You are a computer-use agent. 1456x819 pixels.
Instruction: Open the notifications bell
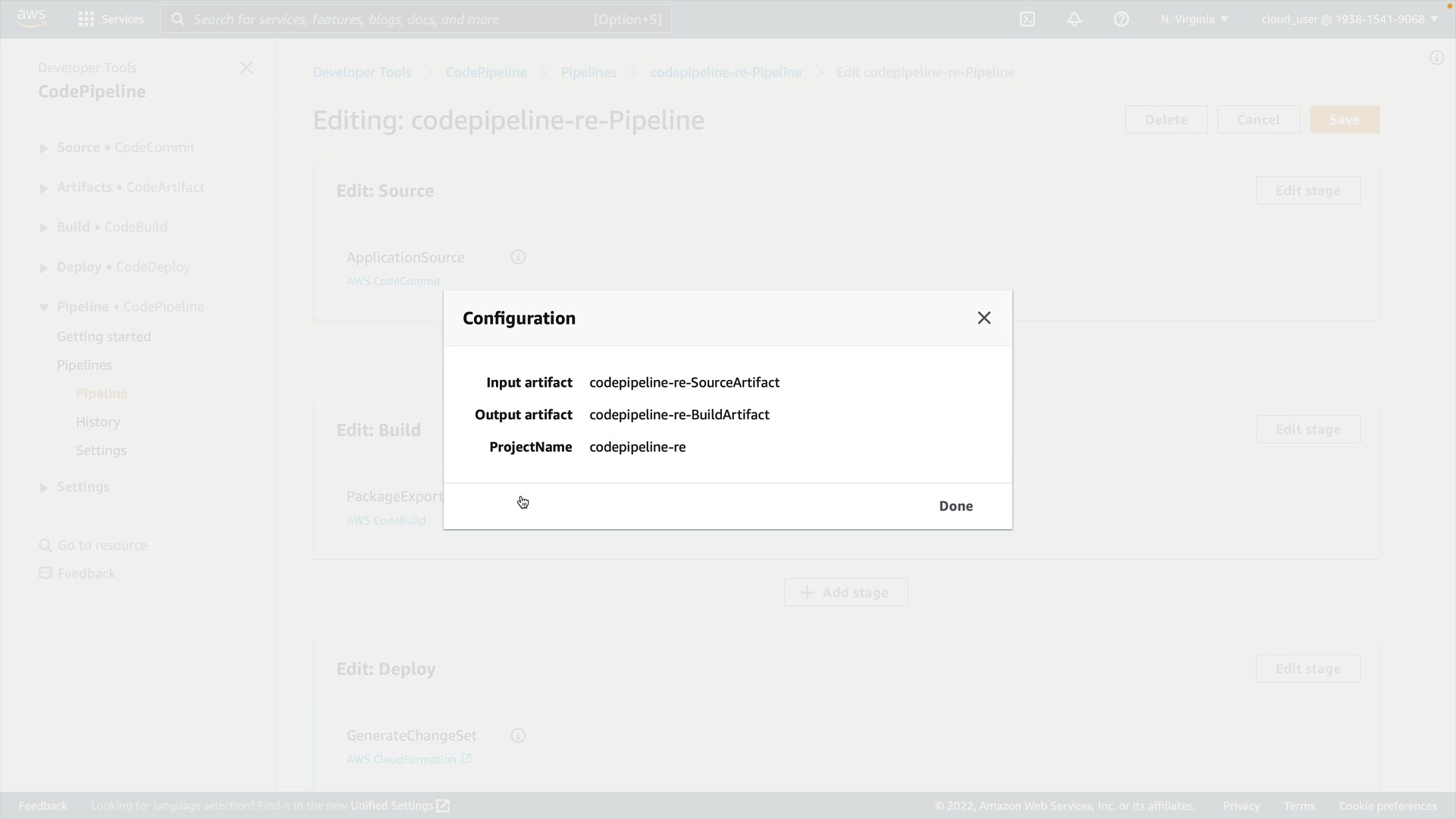point(1075,20)
